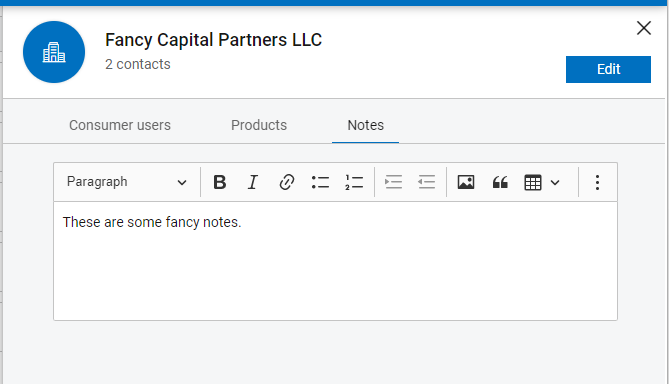Insert an image into notes

[x=466, y=182]
